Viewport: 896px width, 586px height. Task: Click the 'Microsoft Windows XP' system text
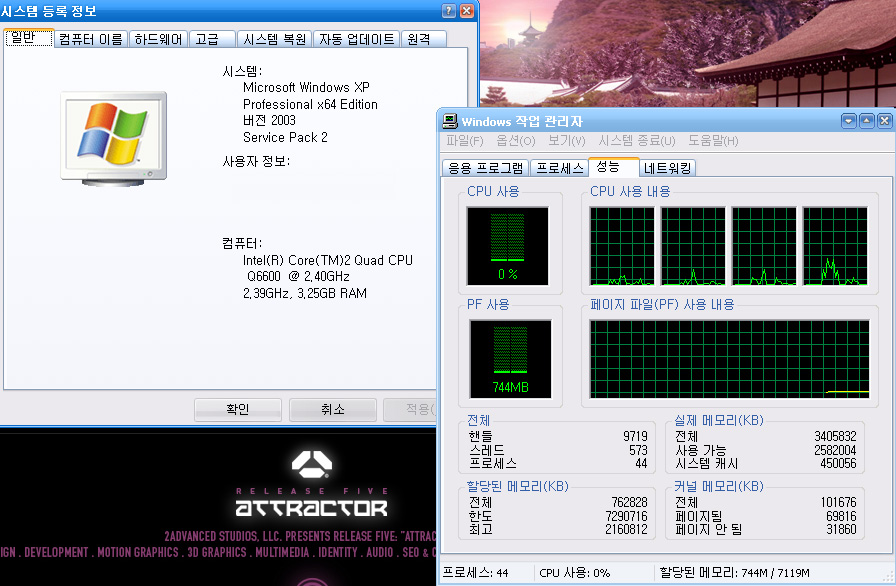[306, 87]
